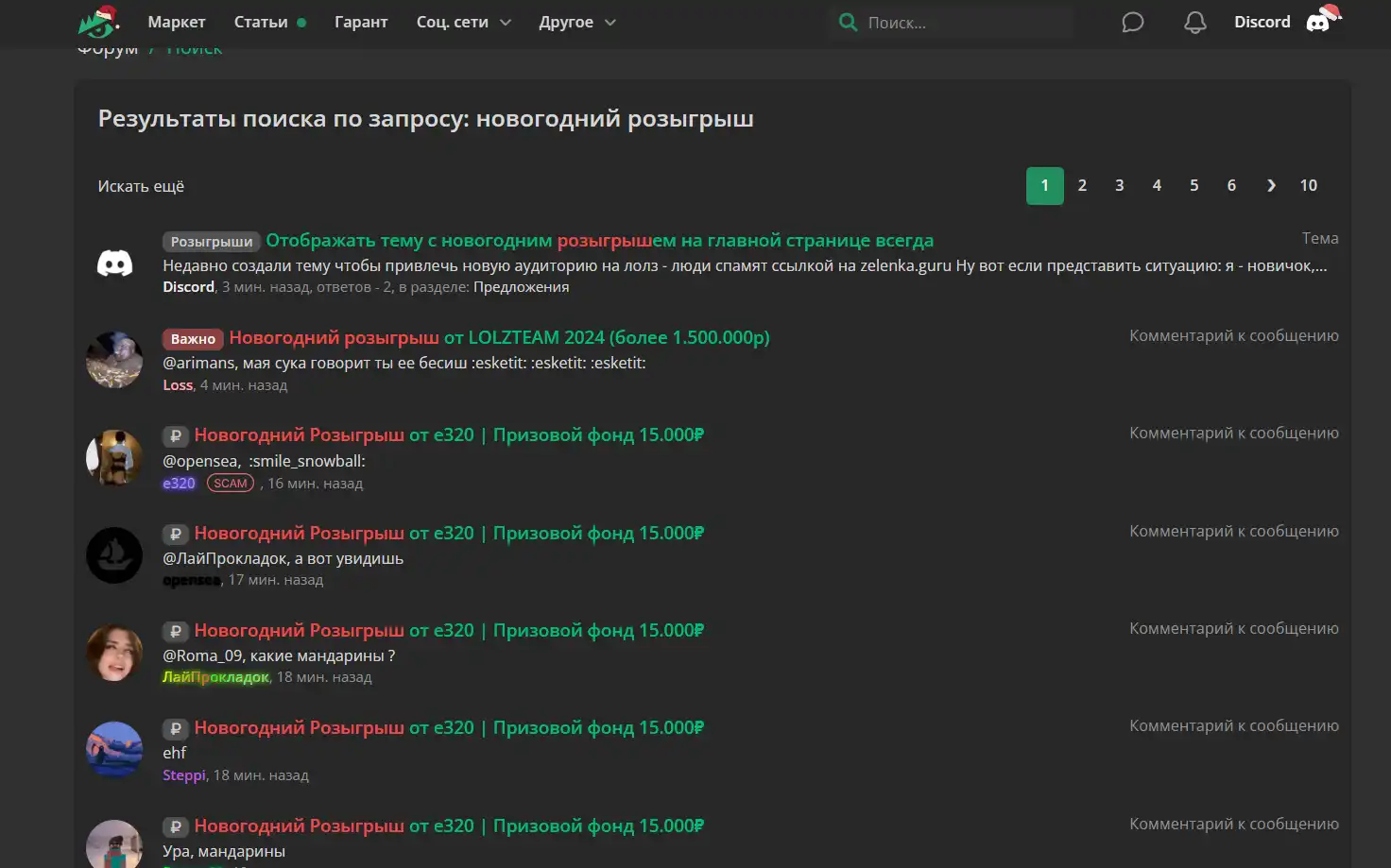Go to page 3 of results
Screen dimensions: 1391x868
1120,185
